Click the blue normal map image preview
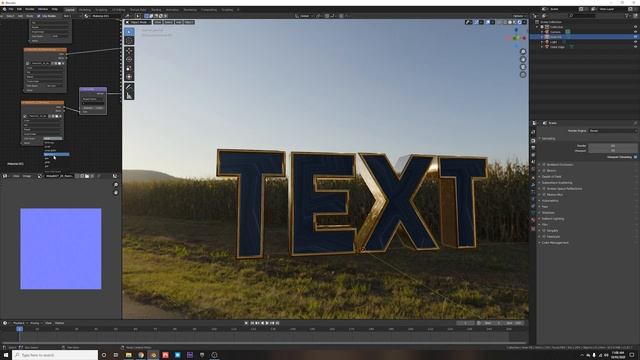Image resolution: width=640 pixels, height=360 pixels. point(61,249)
